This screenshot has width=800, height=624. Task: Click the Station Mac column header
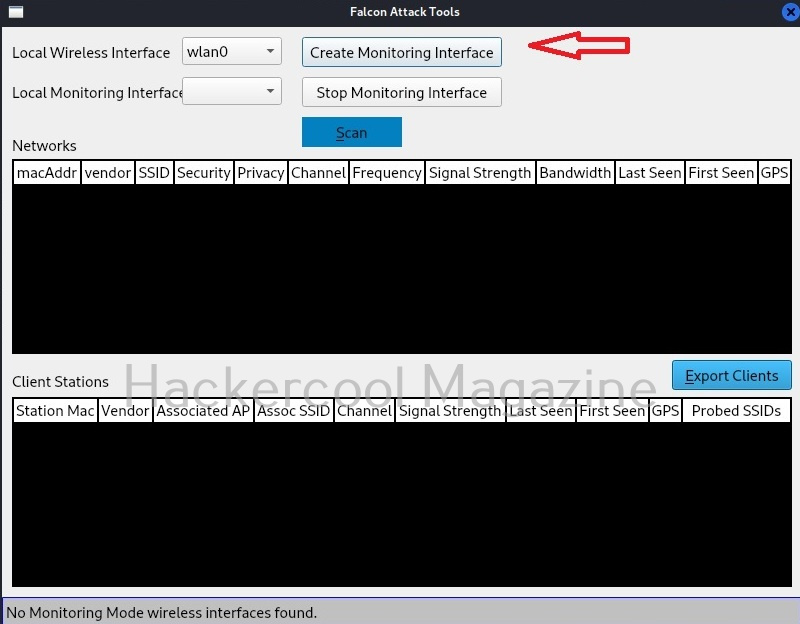pyautogui.click(x=55, y=411)
